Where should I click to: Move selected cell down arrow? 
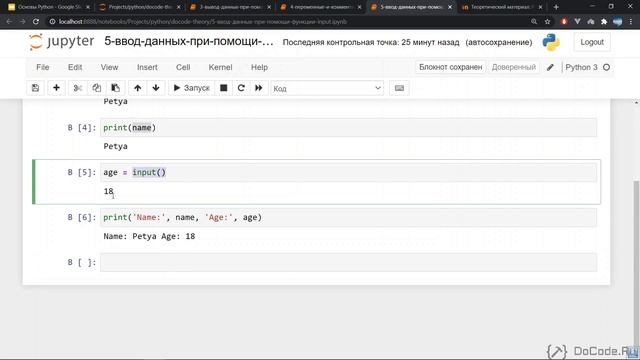[x=156, y=88]
